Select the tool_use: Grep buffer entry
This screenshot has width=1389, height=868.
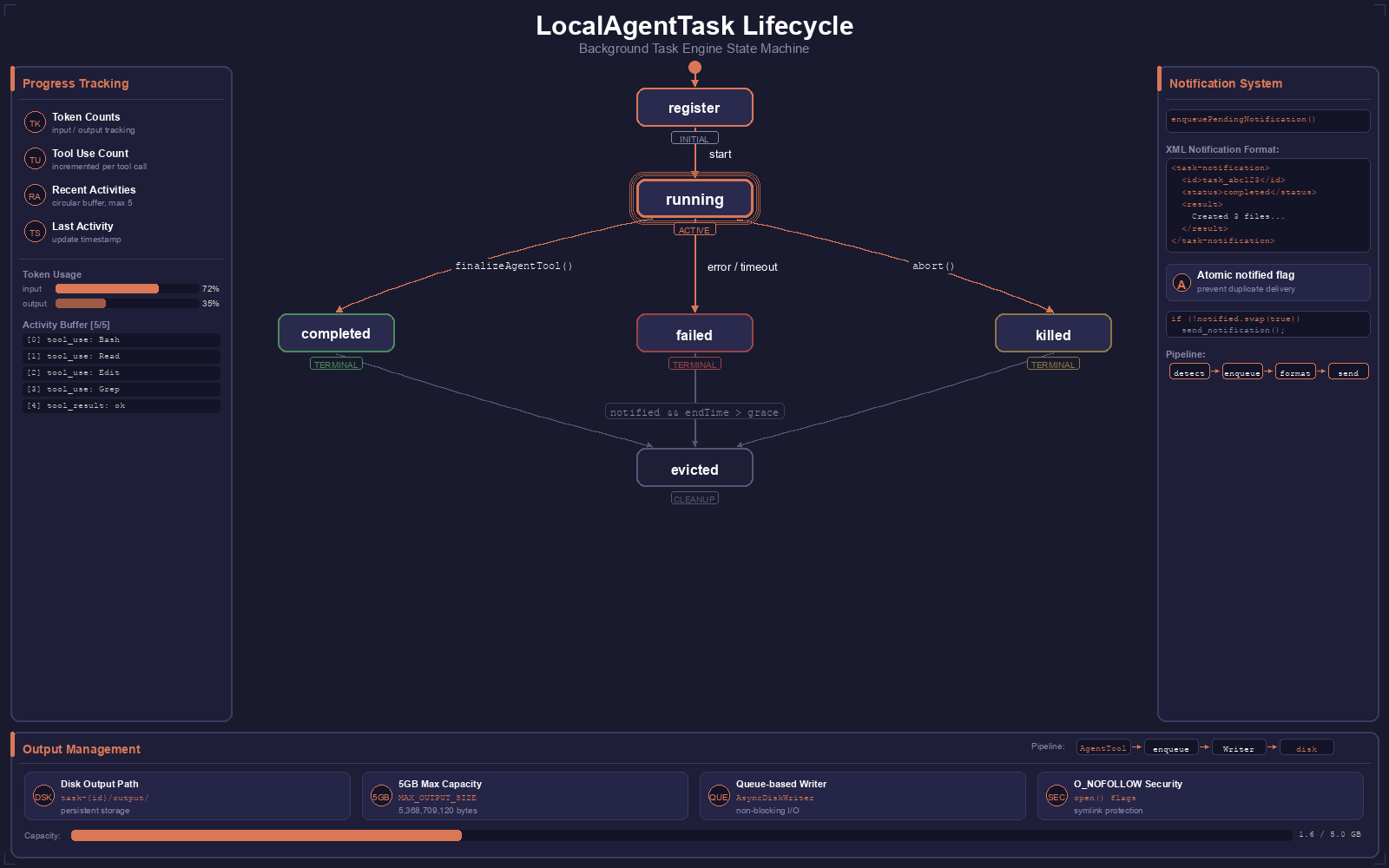pyautogui.click(x=122, y=390)
